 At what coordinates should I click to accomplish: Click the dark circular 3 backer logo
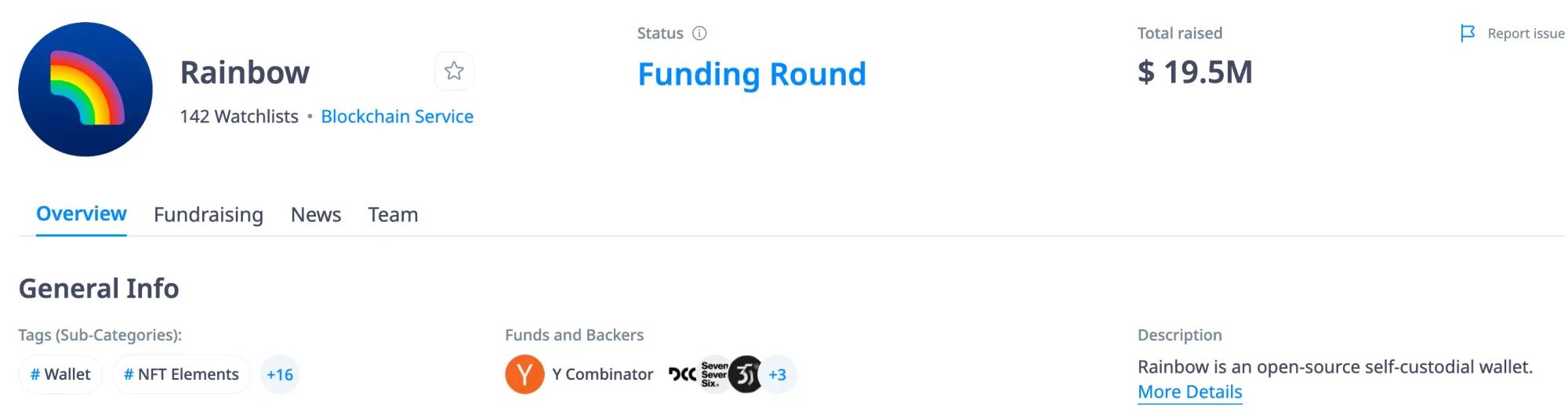click(746, 374)
